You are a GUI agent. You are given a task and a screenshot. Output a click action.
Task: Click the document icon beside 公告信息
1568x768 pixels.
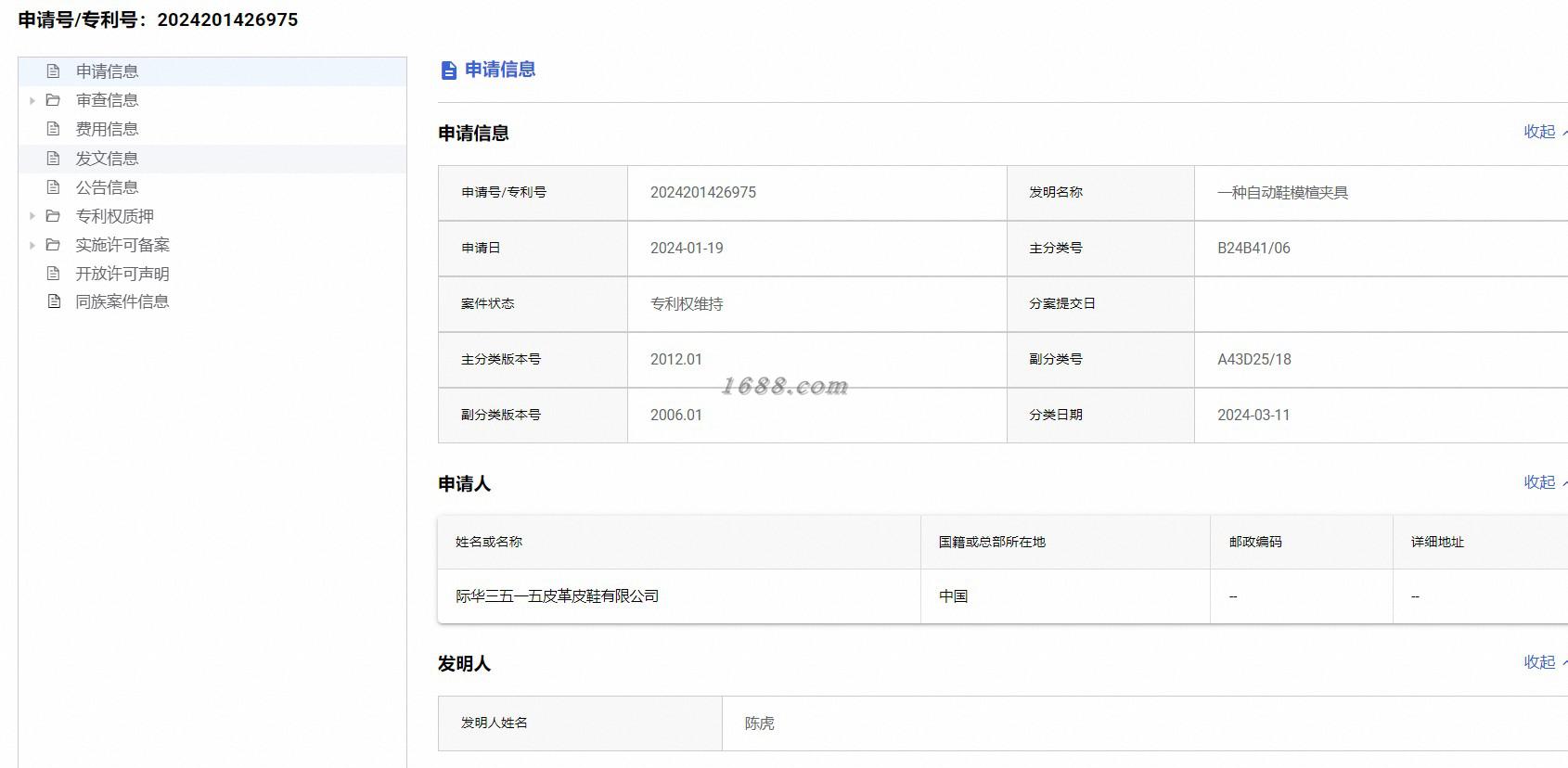[54, 187]
